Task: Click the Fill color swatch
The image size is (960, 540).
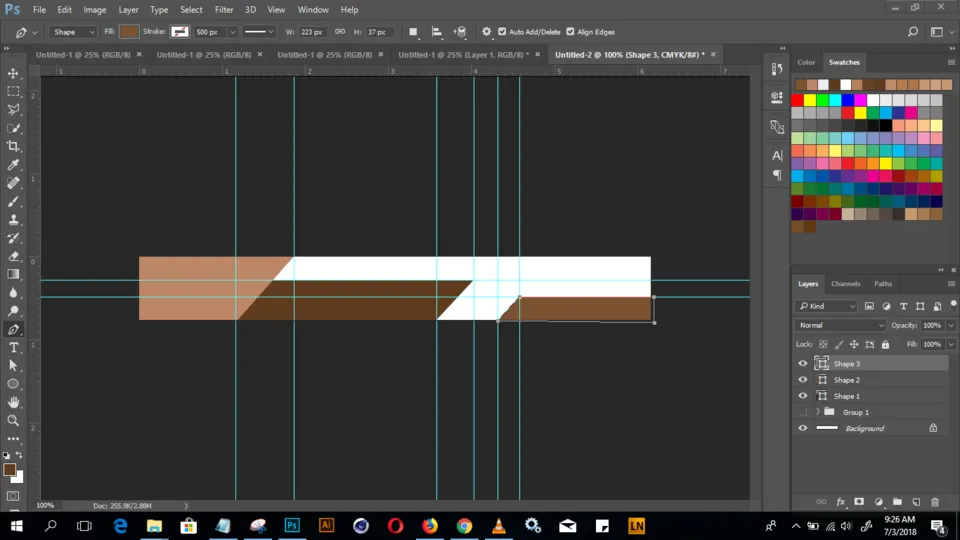Action: tap(129, 32)
